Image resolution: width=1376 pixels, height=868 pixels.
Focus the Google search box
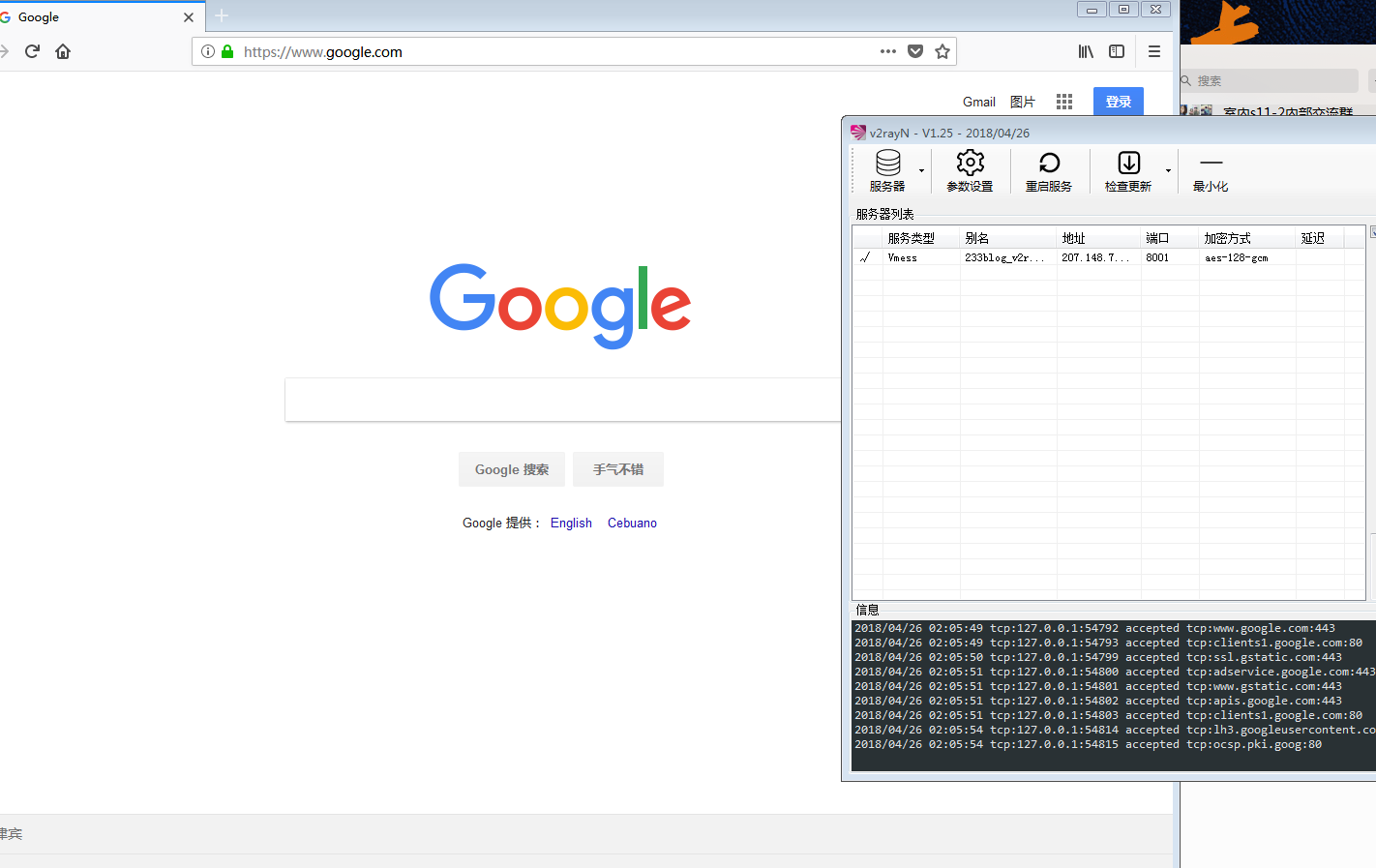pos(563,400)
